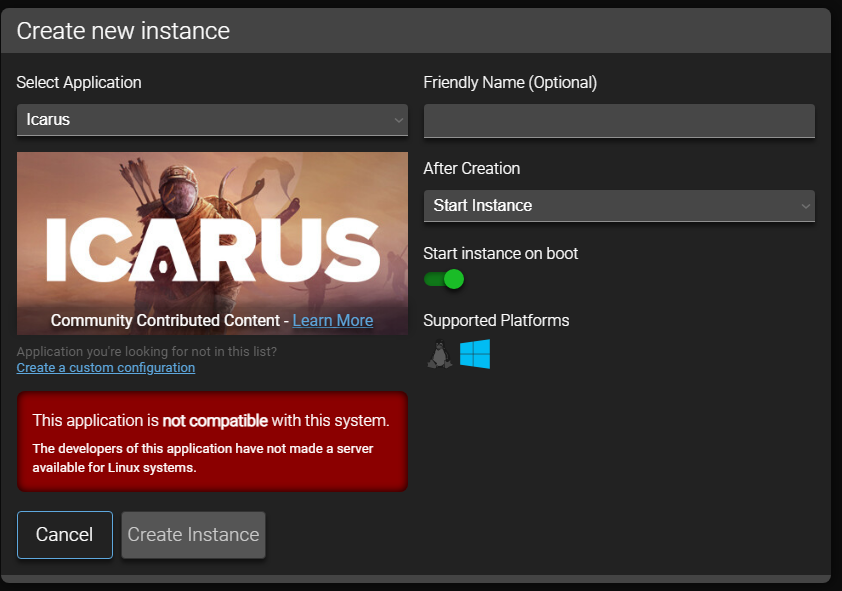Follow the Create a custom configuration link

pyautogui.click(x=105, y=367)
